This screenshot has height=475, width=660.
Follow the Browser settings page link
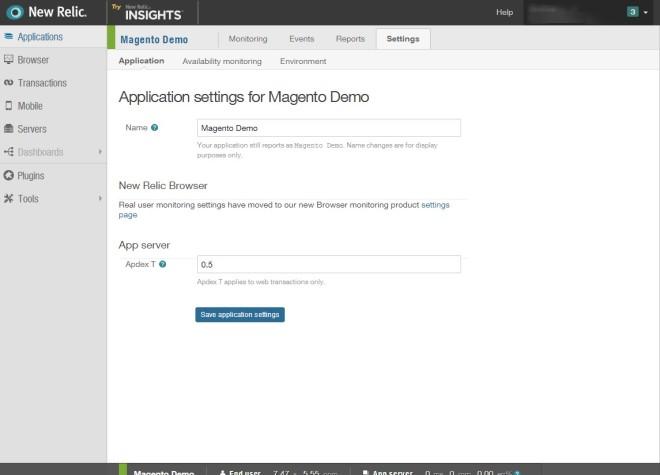[x=435, y=204]
